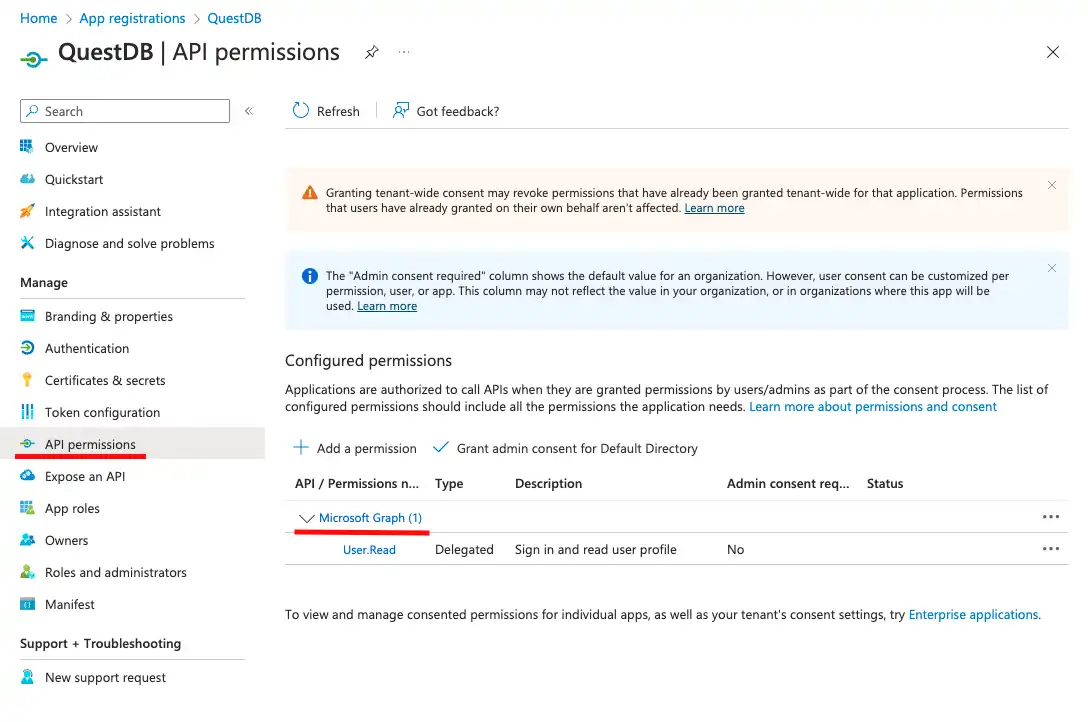Open the ellipsis menu for User.Read row

(x=1051, y=548)
